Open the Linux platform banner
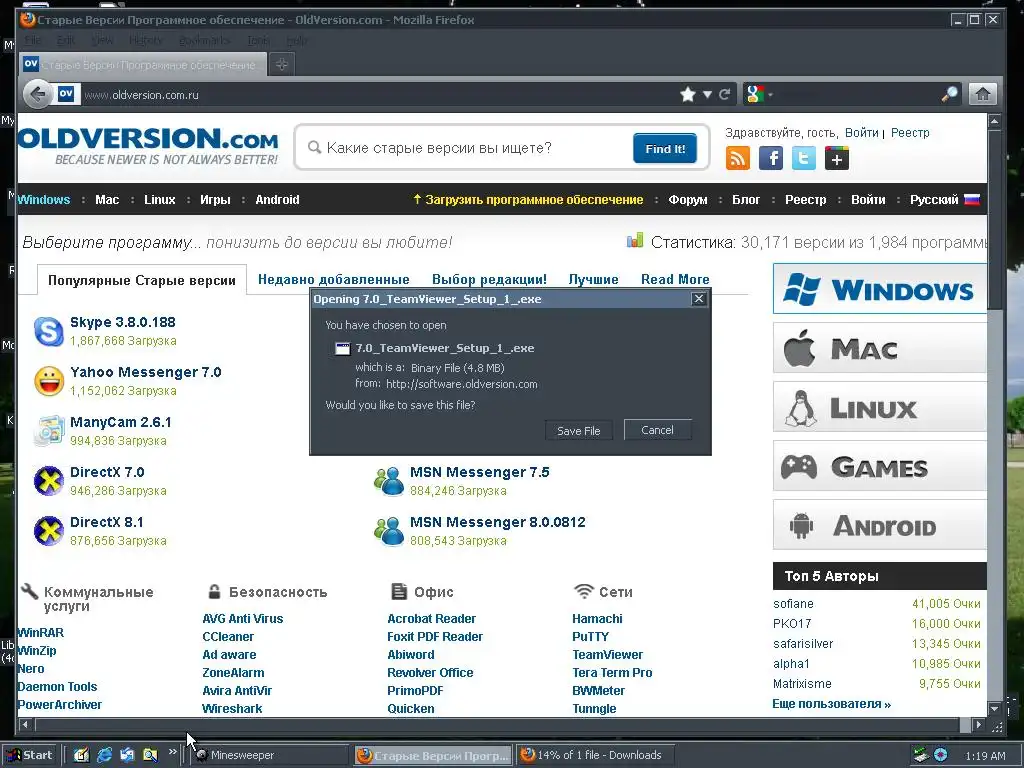Image resolution: width=1024 pixels, height=768 pixels. pyautogui.click(x=880, y=407)
